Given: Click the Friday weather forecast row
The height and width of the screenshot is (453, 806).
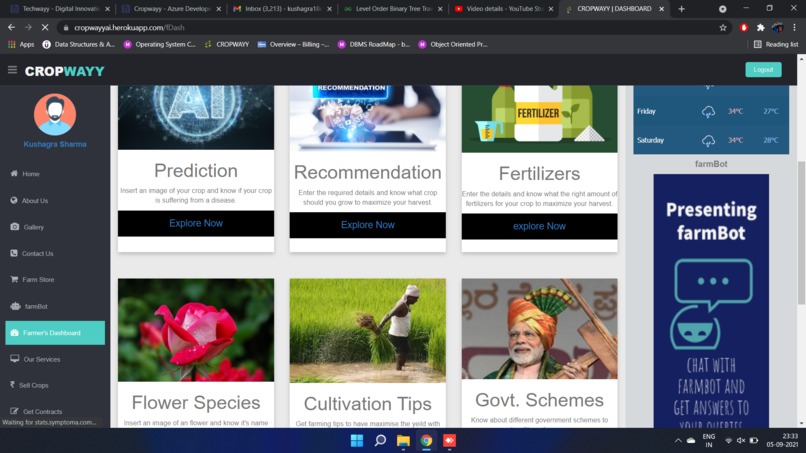Looking at the screenshot, I should click(711, 111).
